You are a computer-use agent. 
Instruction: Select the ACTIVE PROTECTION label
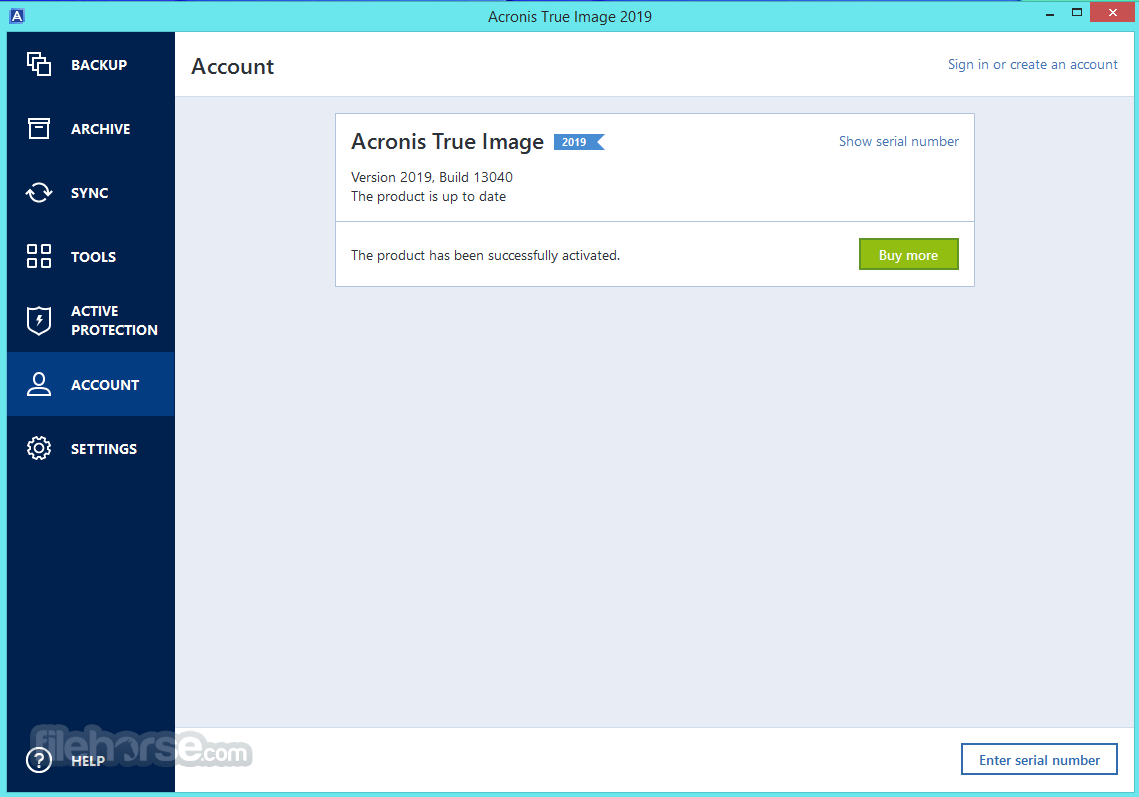[114, 320]
